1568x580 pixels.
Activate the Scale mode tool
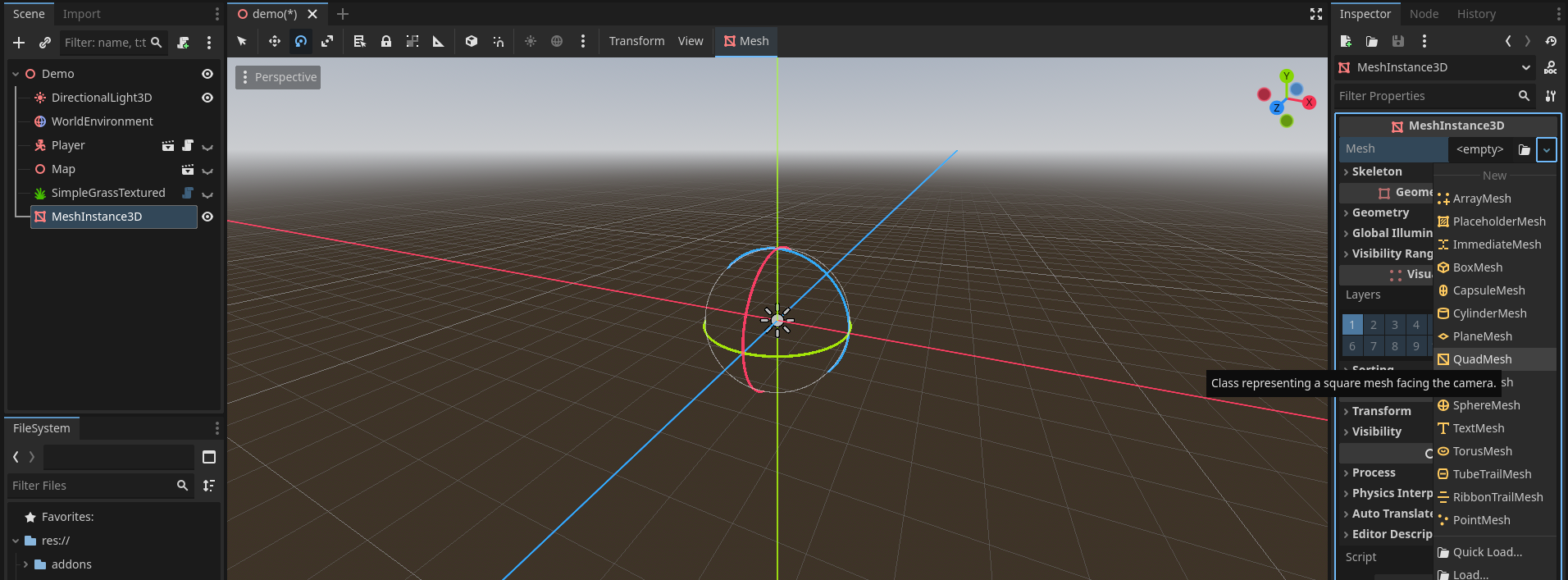327,41
